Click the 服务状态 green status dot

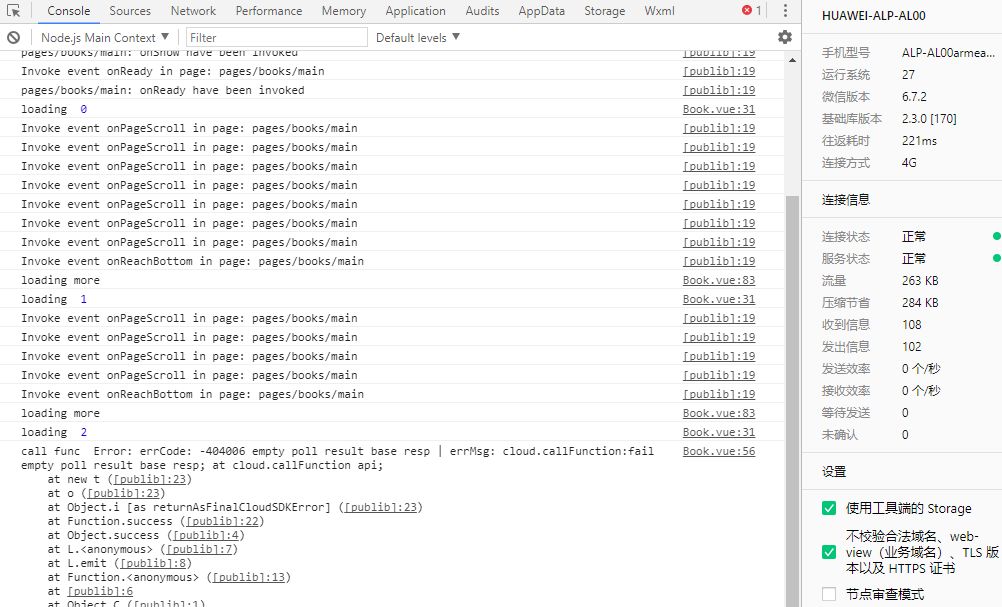click(x=997, y=258)
